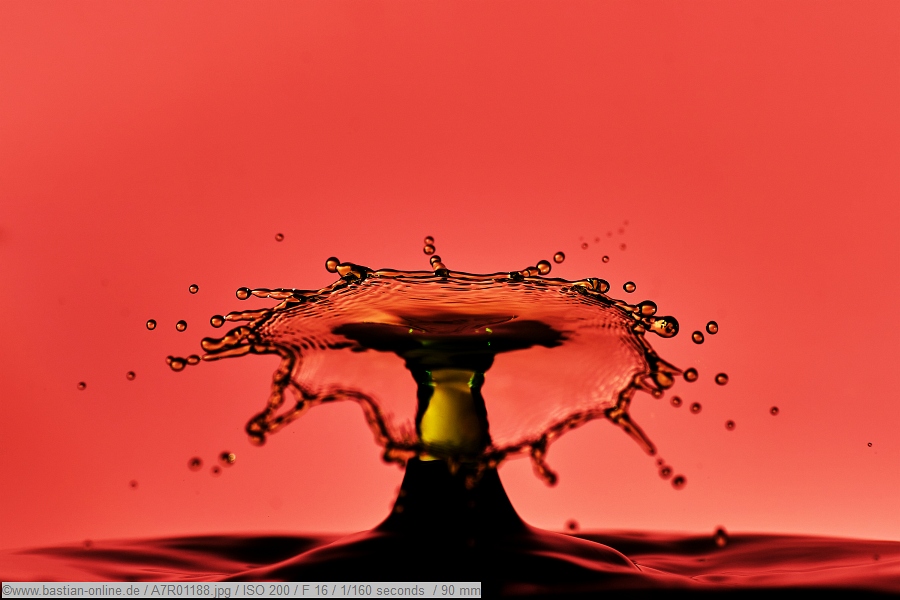
Task: Click the photo caption text at bottom
Action: point(241,590)
